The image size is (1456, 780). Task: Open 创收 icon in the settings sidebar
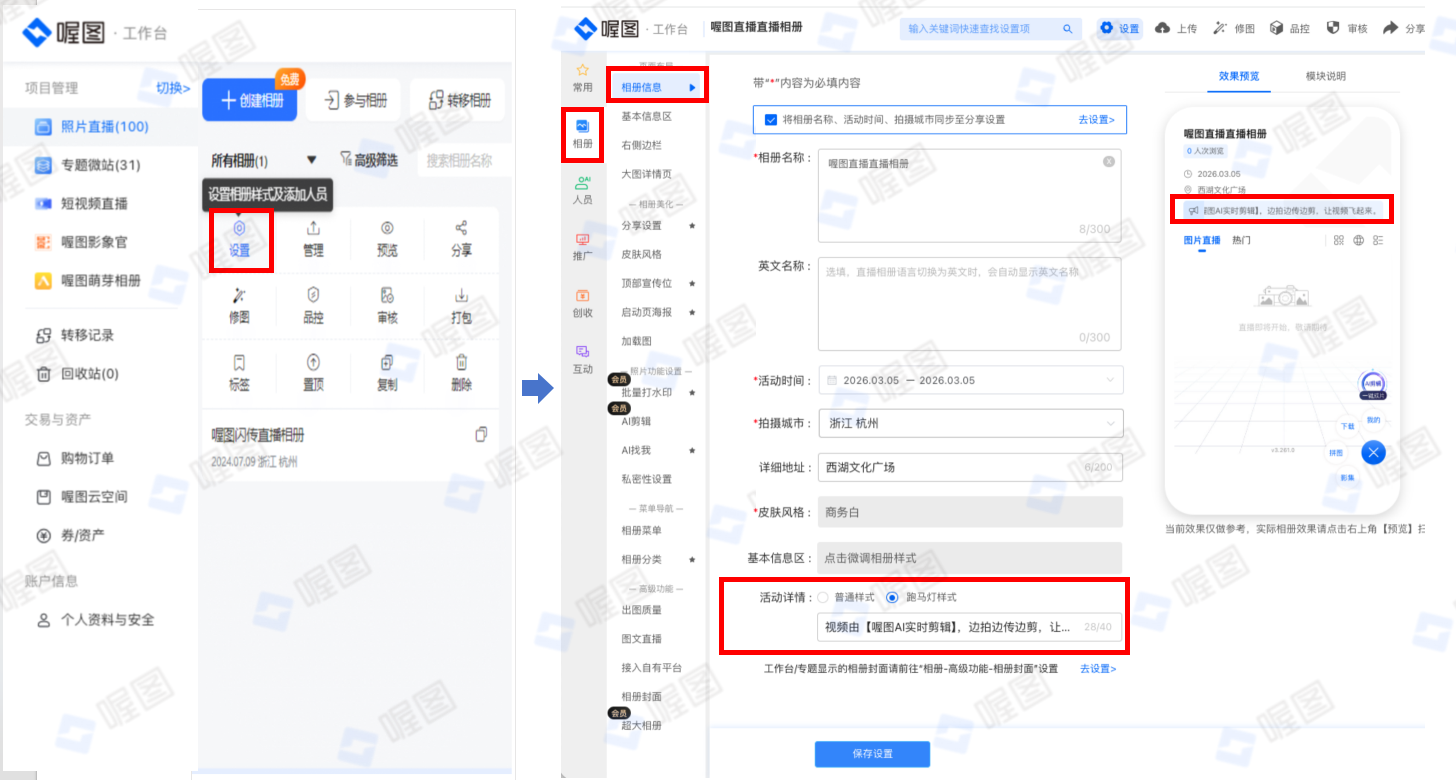[x=582, y=296]
